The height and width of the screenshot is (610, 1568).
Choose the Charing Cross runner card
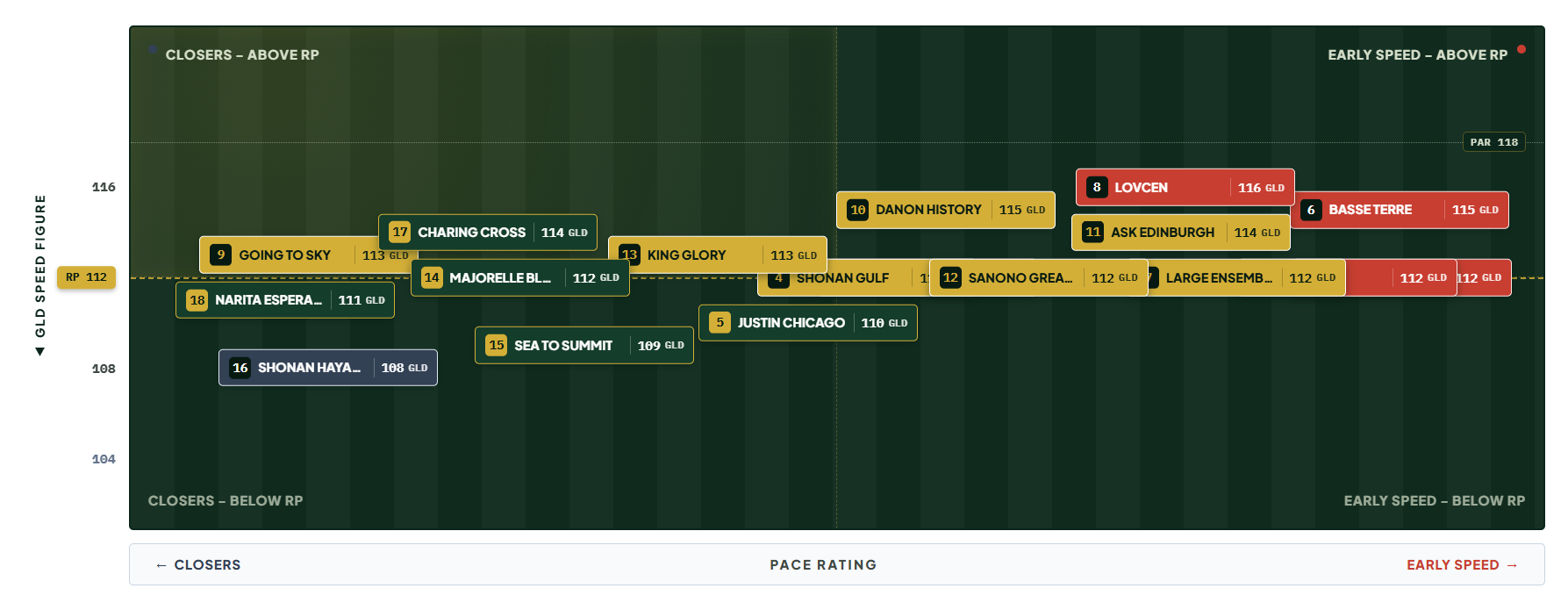click(488, 233)
